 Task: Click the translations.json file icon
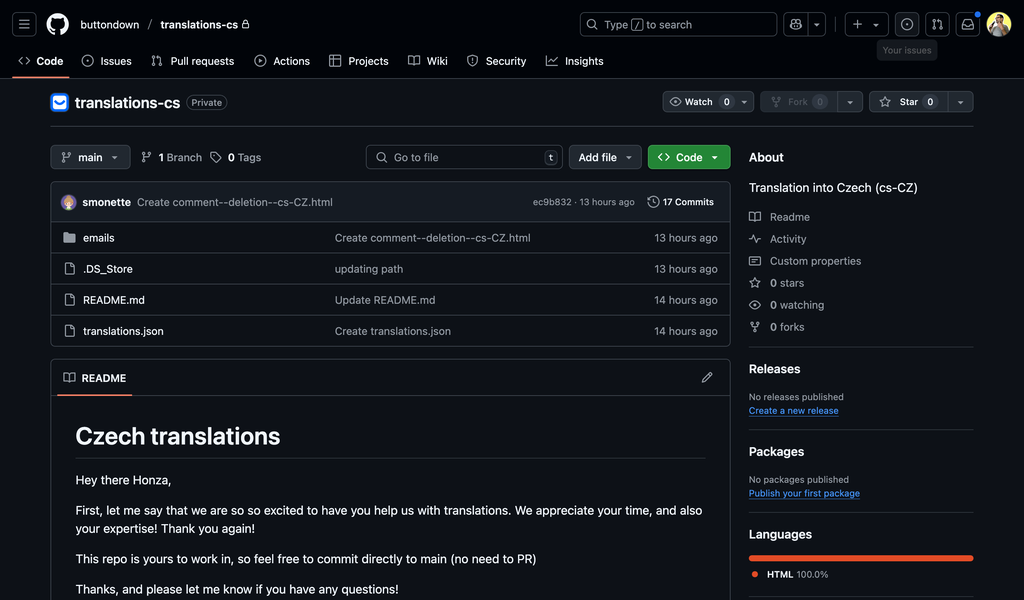[70, 331]
